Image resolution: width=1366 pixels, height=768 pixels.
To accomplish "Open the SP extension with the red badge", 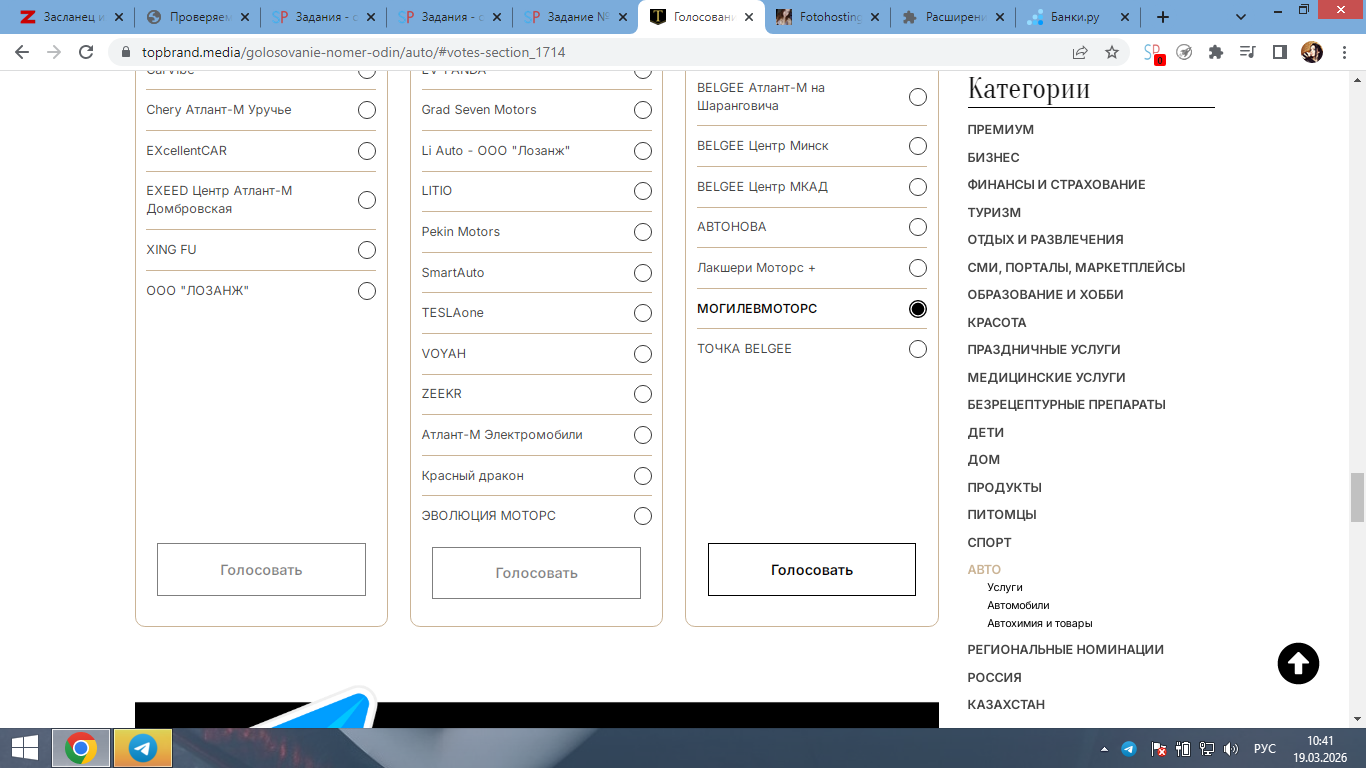I will (x=1154, y=53).
